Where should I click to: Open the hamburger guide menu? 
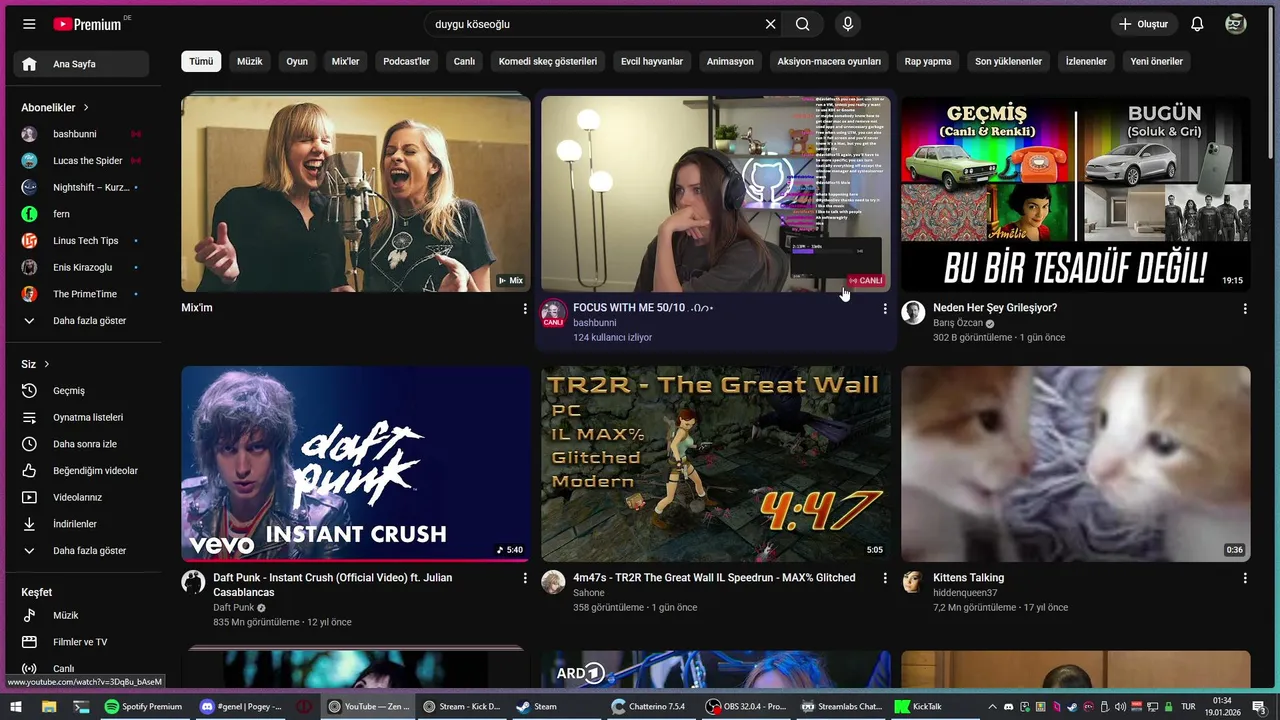(x=29, y=24)
